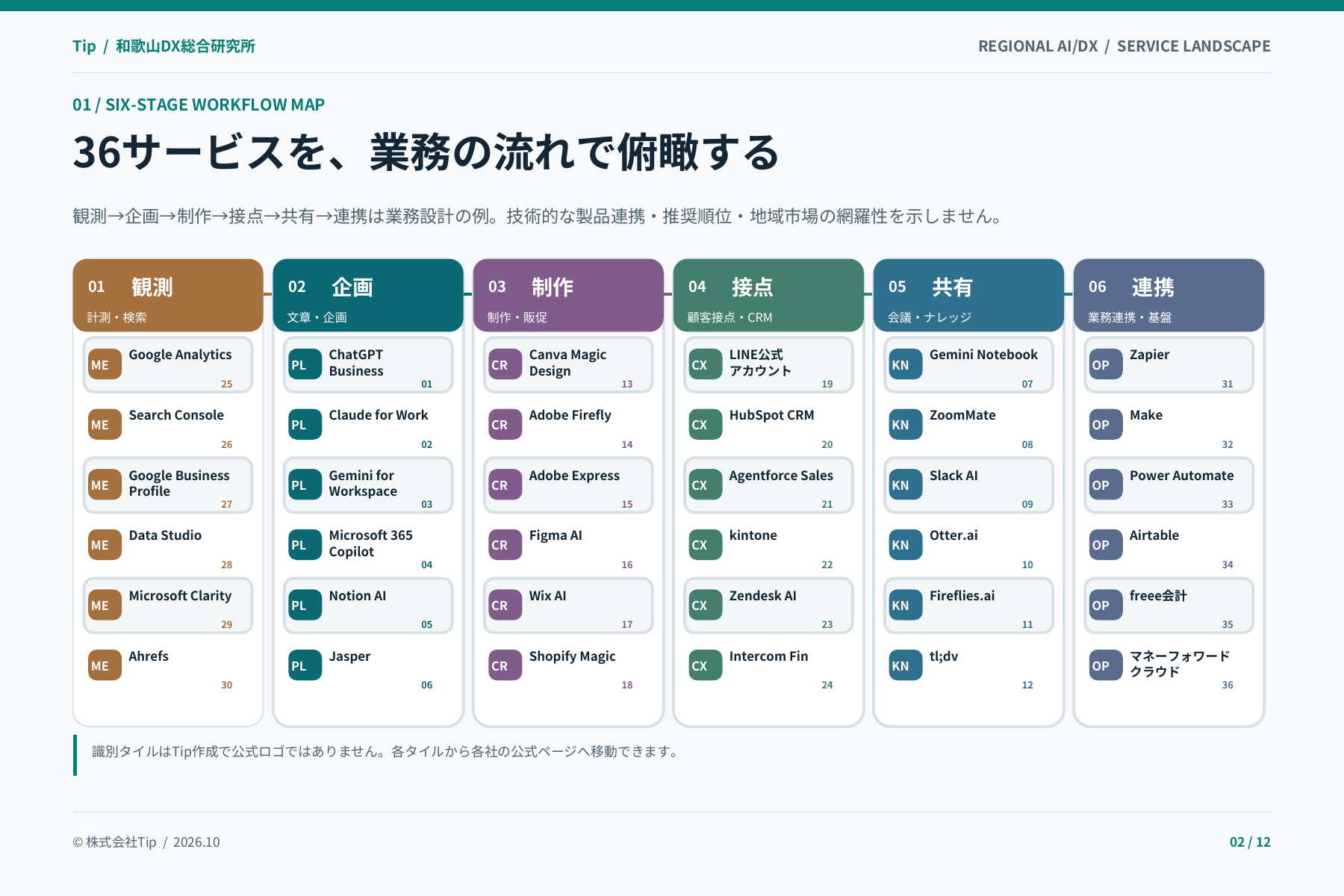The height and width of the screenshot is (896, 1344).
Task: Click the PL badge next to Notion AI
Action: point(305,606)
